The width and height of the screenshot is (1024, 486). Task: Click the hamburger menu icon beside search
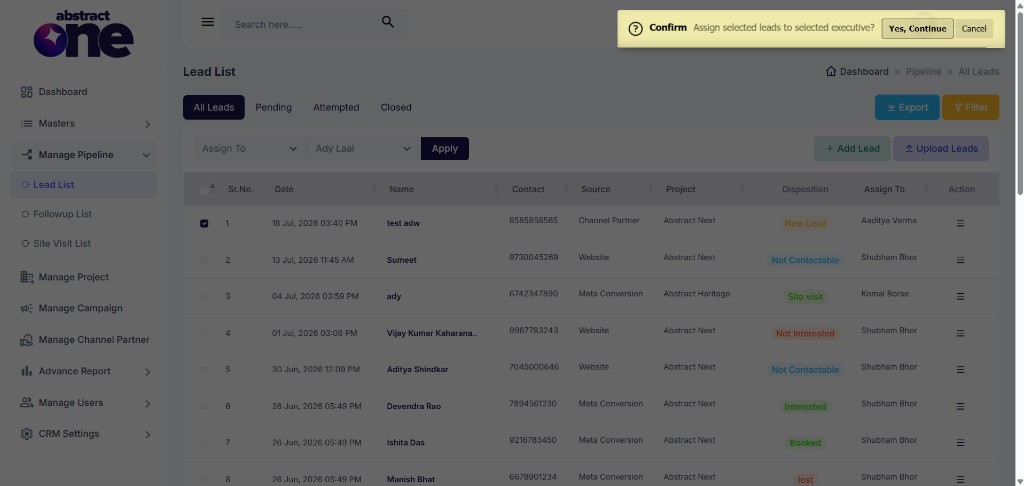point(208,22)
